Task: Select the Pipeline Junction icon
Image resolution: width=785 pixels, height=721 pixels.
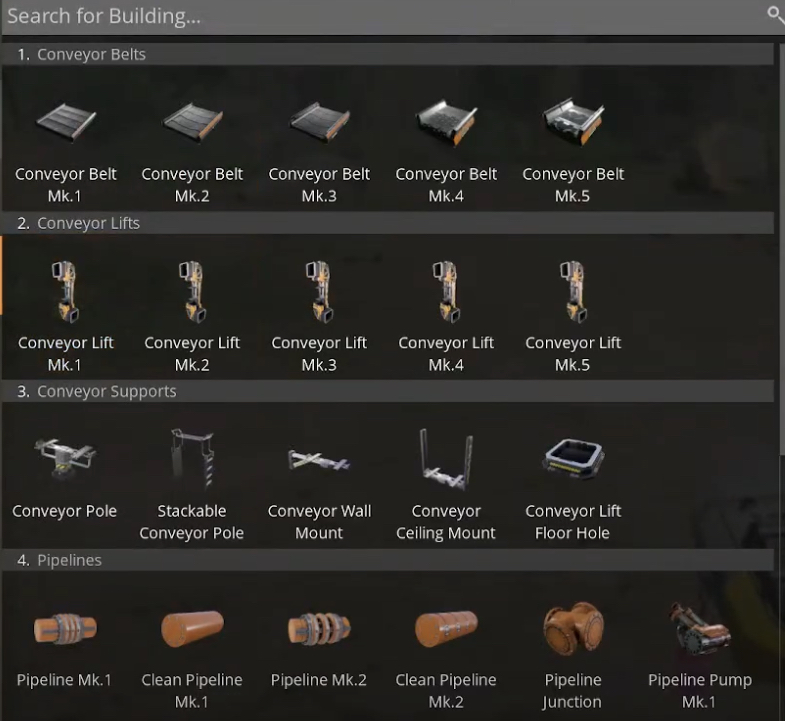Action: [573, 628]
